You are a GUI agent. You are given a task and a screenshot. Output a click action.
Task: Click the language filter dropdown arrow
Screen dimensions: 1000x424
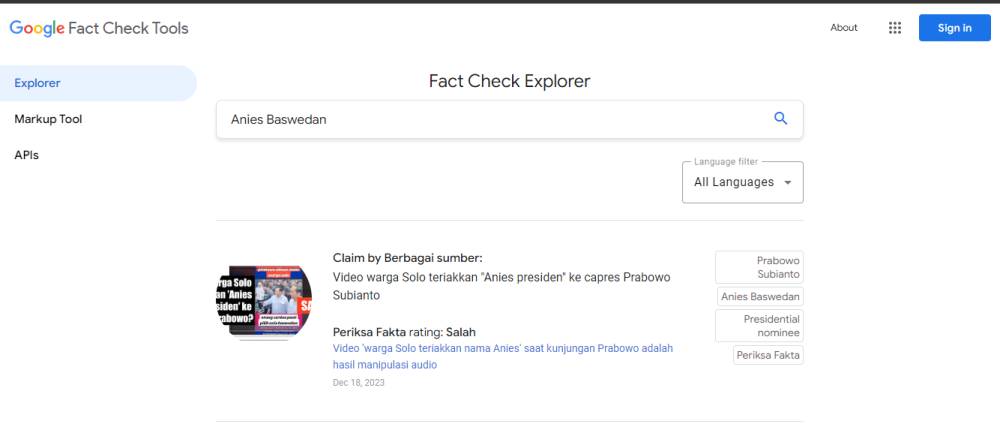pos(788,182)
